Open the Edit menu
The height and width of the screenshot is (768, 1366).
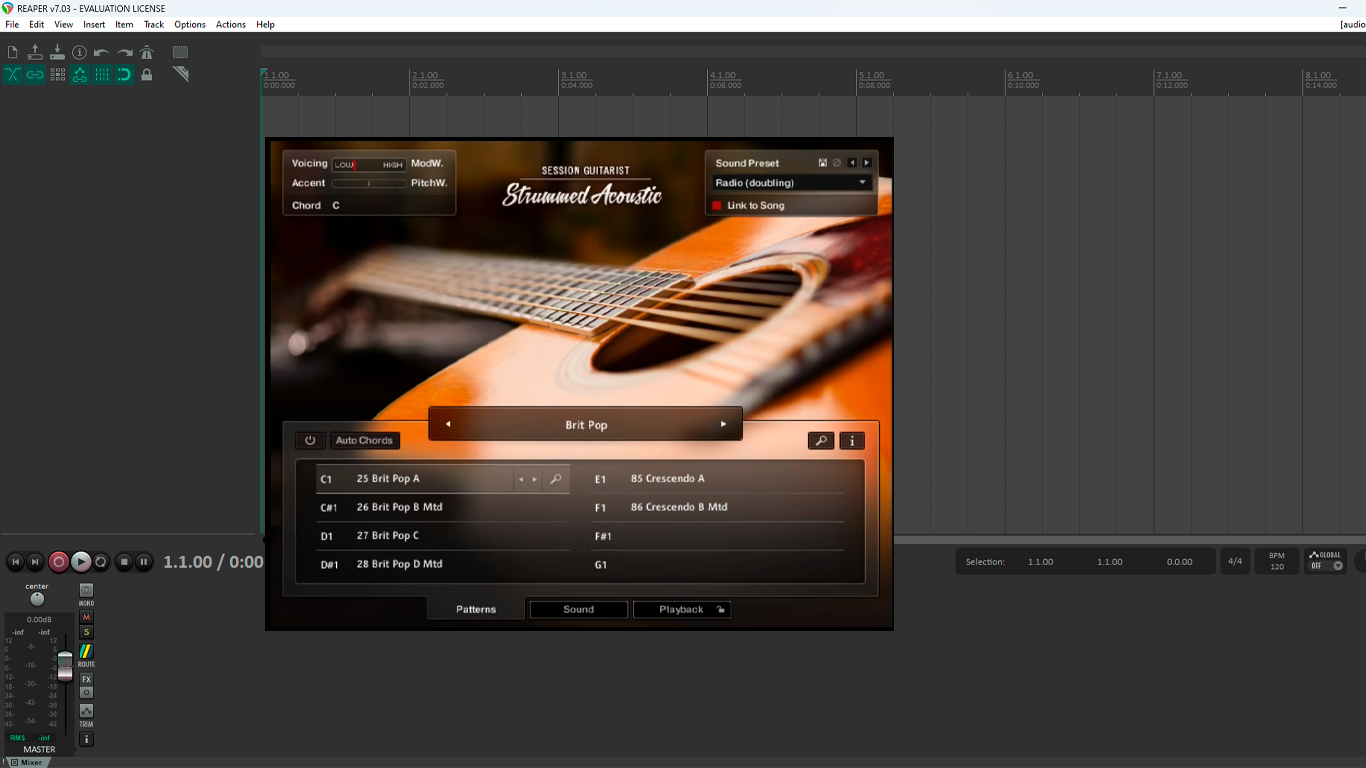coord(37,24)
